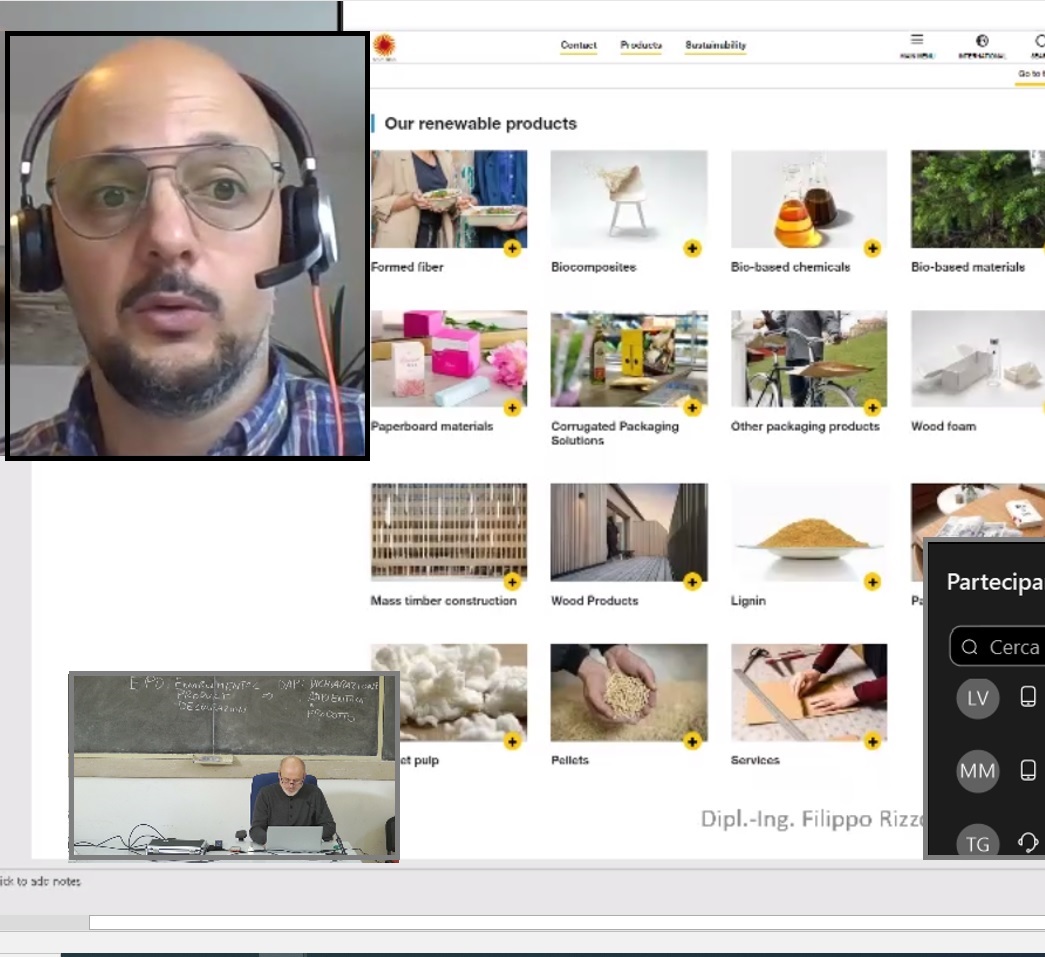
Task: Click the Services cardboard cutting image
Action: pos(809,692)
